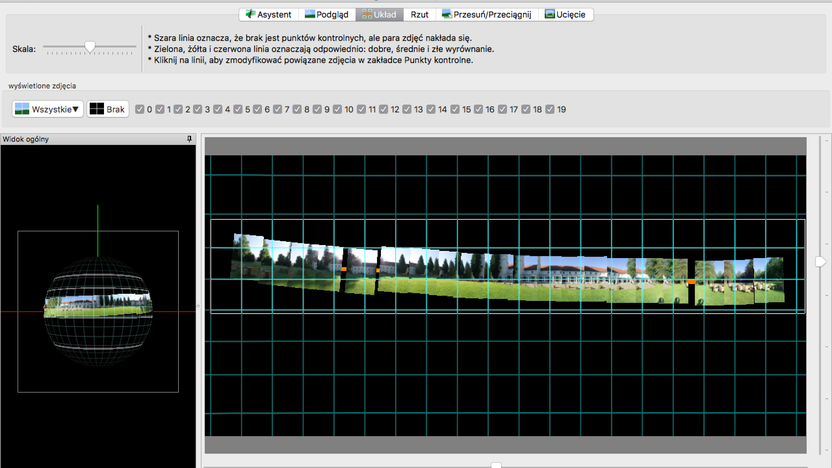Click the horizontal slider handle below preview

pyautogui.click(x=496, y=465)
